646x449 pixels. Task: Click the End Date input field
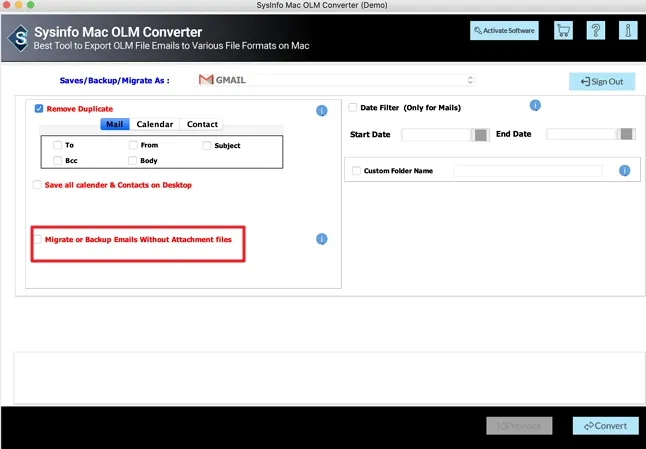(581, 134)
